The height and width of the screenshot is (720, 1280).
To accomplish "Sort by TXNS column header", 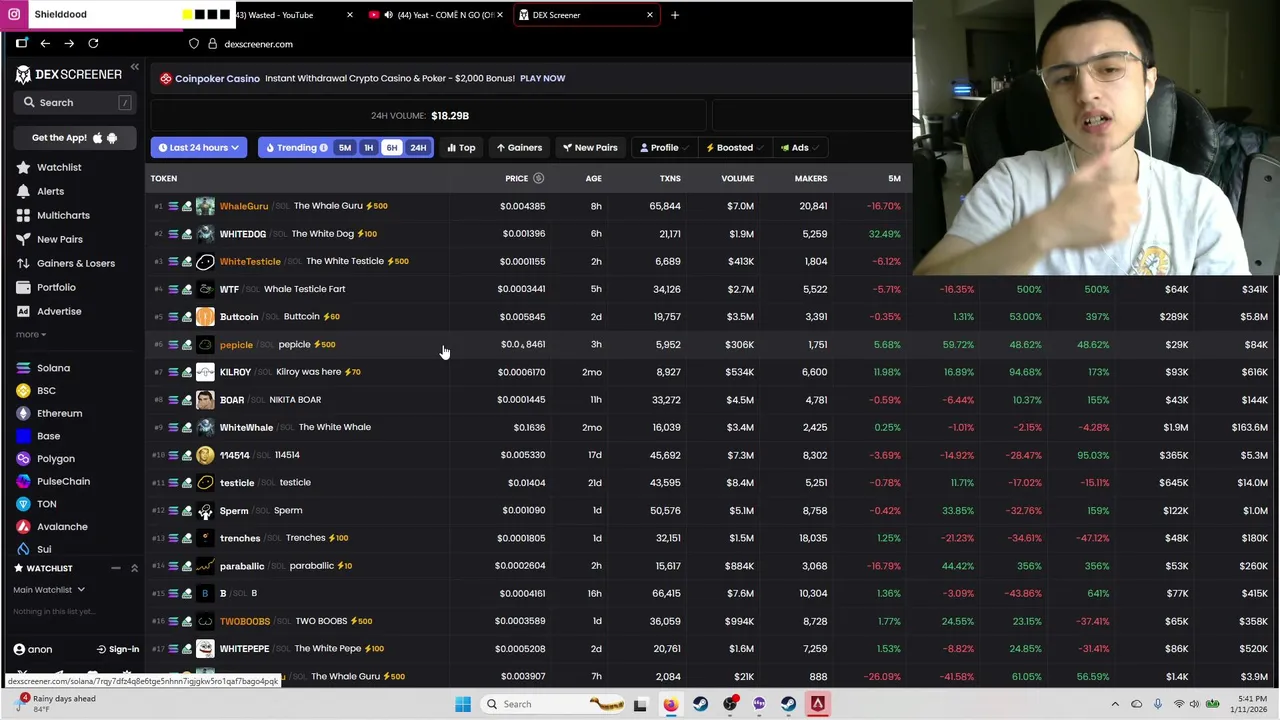I will [x=670, y=178].
